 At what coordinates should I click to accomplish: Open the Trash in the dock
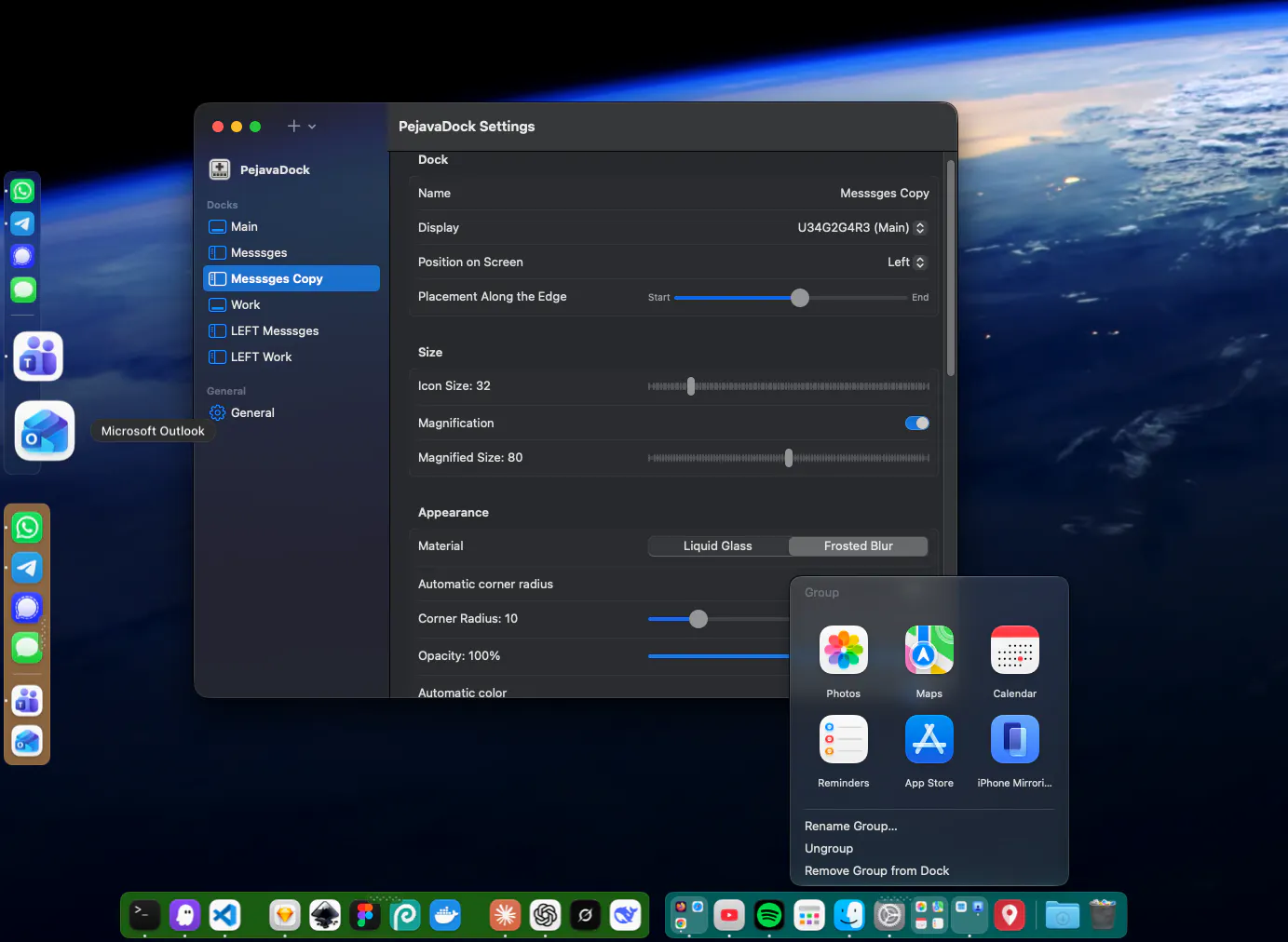tap(1103, 916)
